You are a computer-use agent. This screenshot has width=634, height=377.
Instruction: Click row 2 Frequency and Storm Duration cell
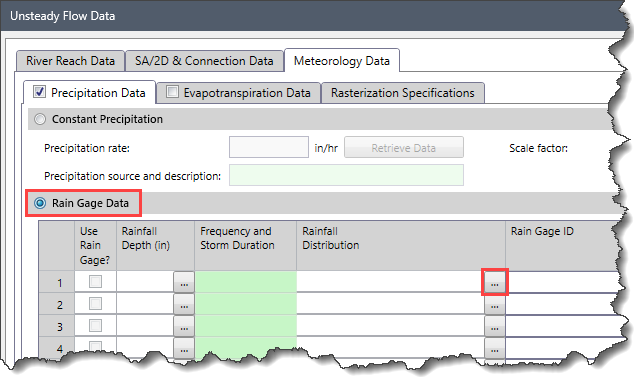tap(245, 304)
